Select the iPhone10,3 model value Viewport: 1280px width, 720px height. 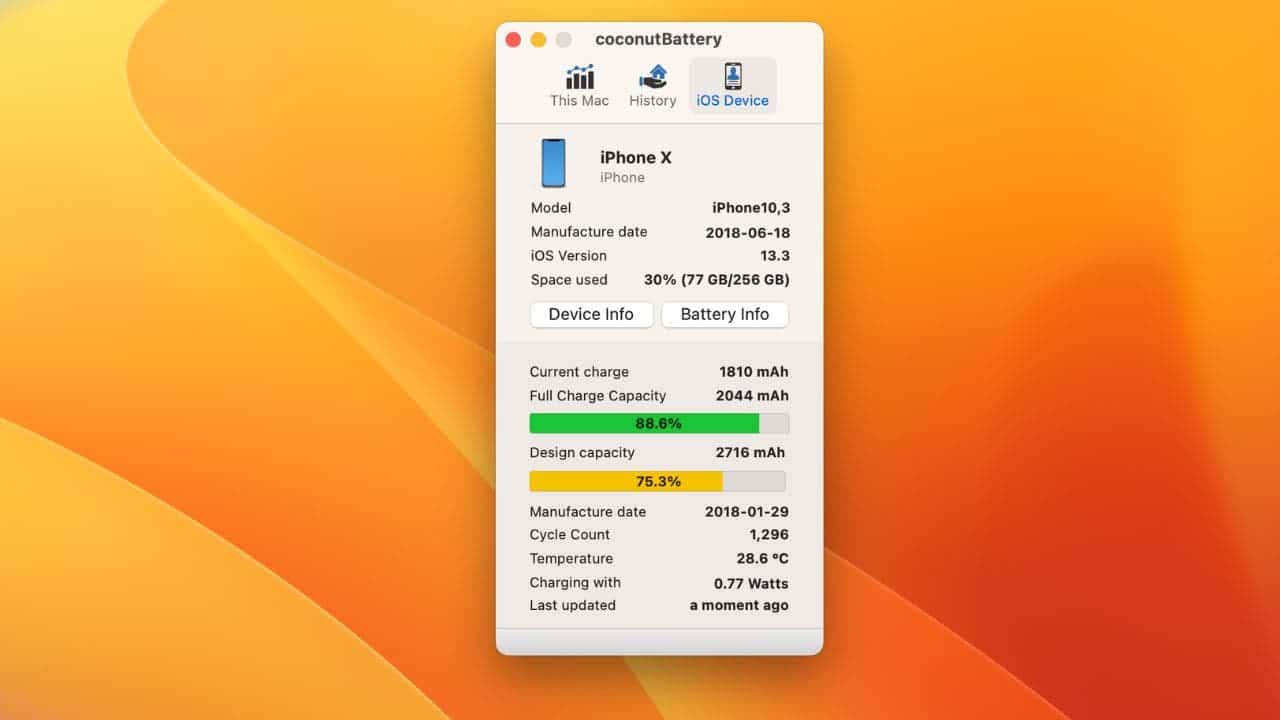coord(750,208)
